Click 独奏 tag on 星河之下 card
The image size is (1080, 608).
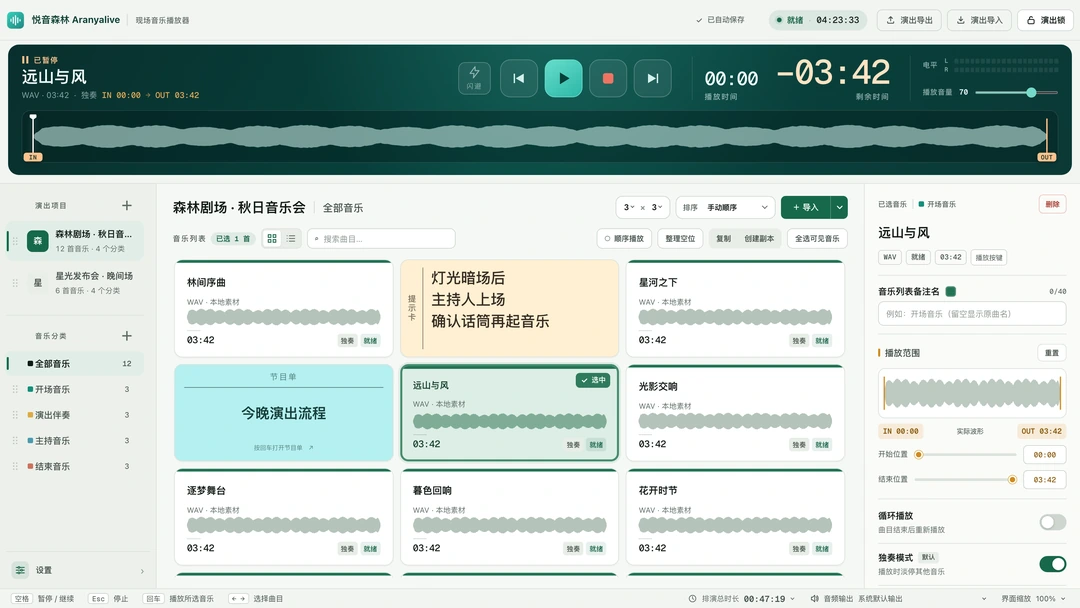(799, 340)
